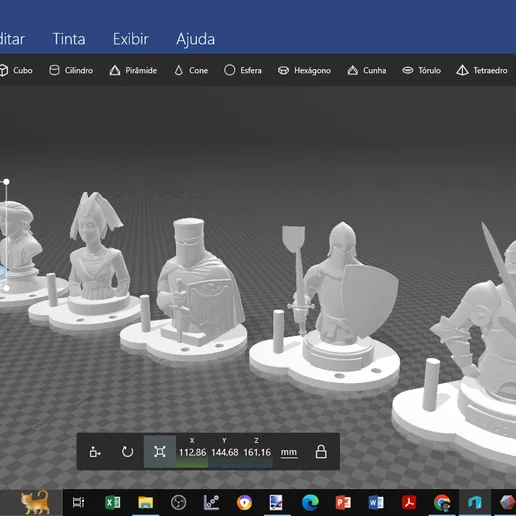
Task: Choose the Cunha wedge shape
Action: pyautogui.click(x=367, y=70)
